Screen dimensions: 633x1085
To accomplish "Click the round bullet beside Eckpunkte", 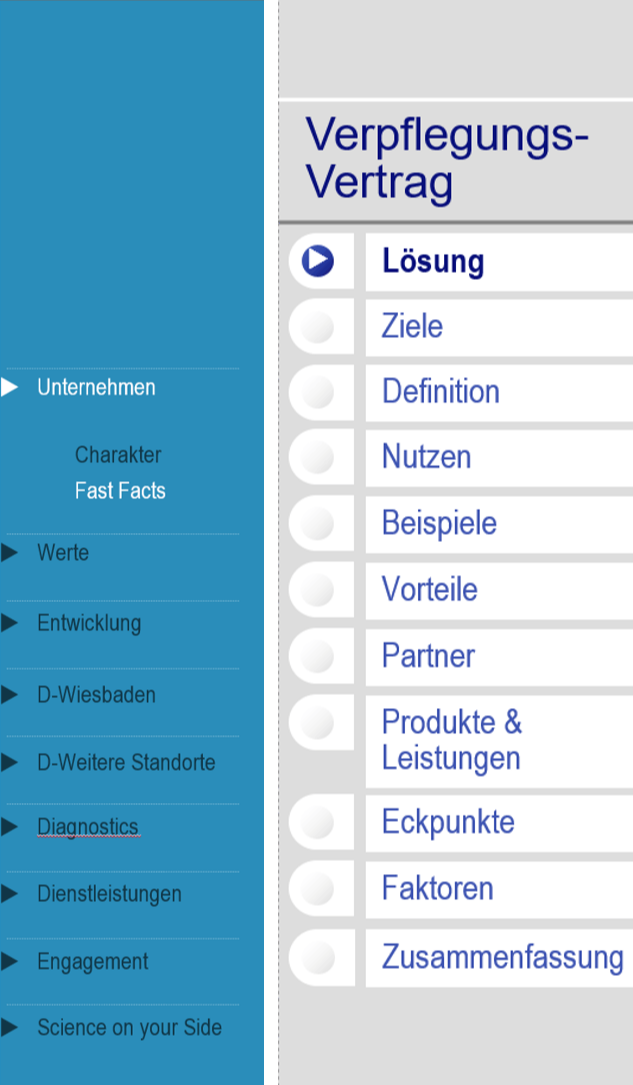I will pos(318,823).
